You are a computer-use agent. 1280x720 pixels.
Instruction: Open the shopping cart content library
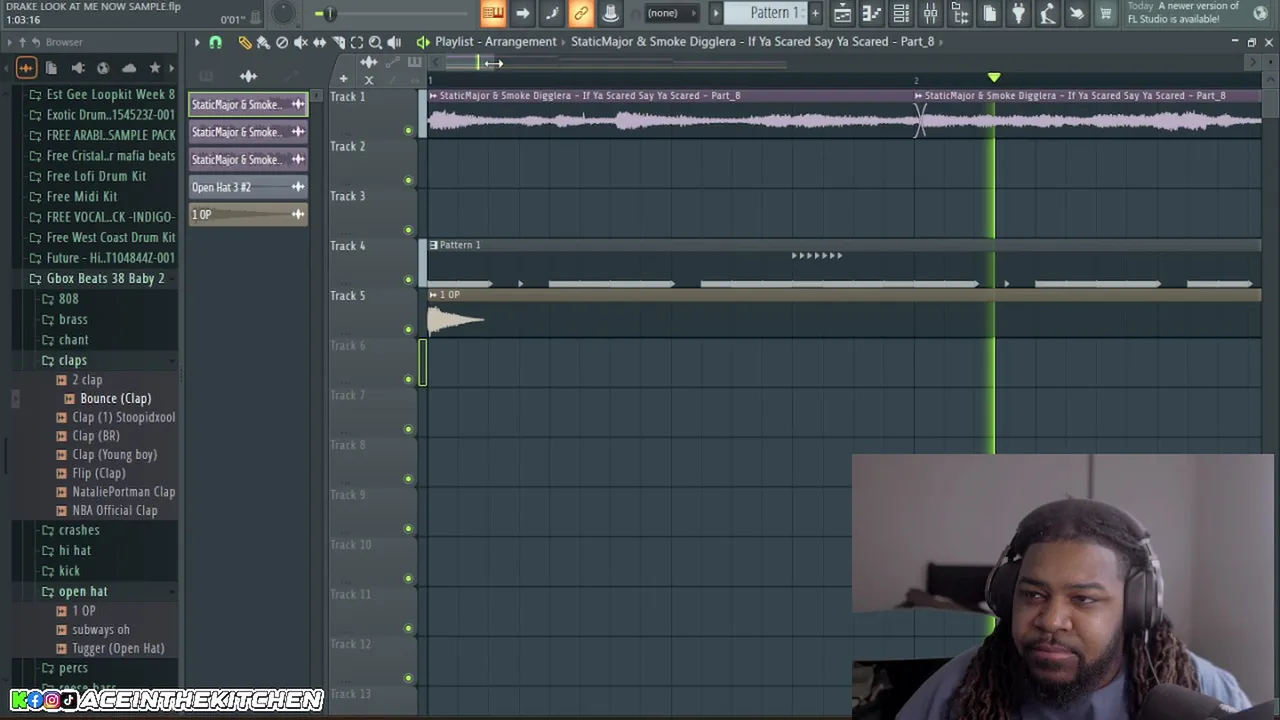[1105, 13]
